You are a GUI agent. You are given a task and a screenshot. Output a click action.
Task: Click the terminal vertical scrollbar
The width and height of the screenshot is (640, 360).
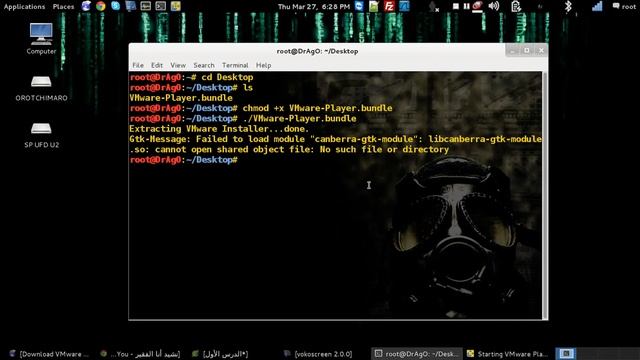click(x=545, y=196)
